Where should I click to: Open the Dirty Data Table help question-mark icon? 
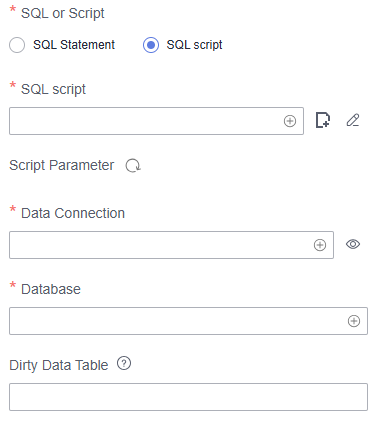pyautogui.click(x=124, y=363)
